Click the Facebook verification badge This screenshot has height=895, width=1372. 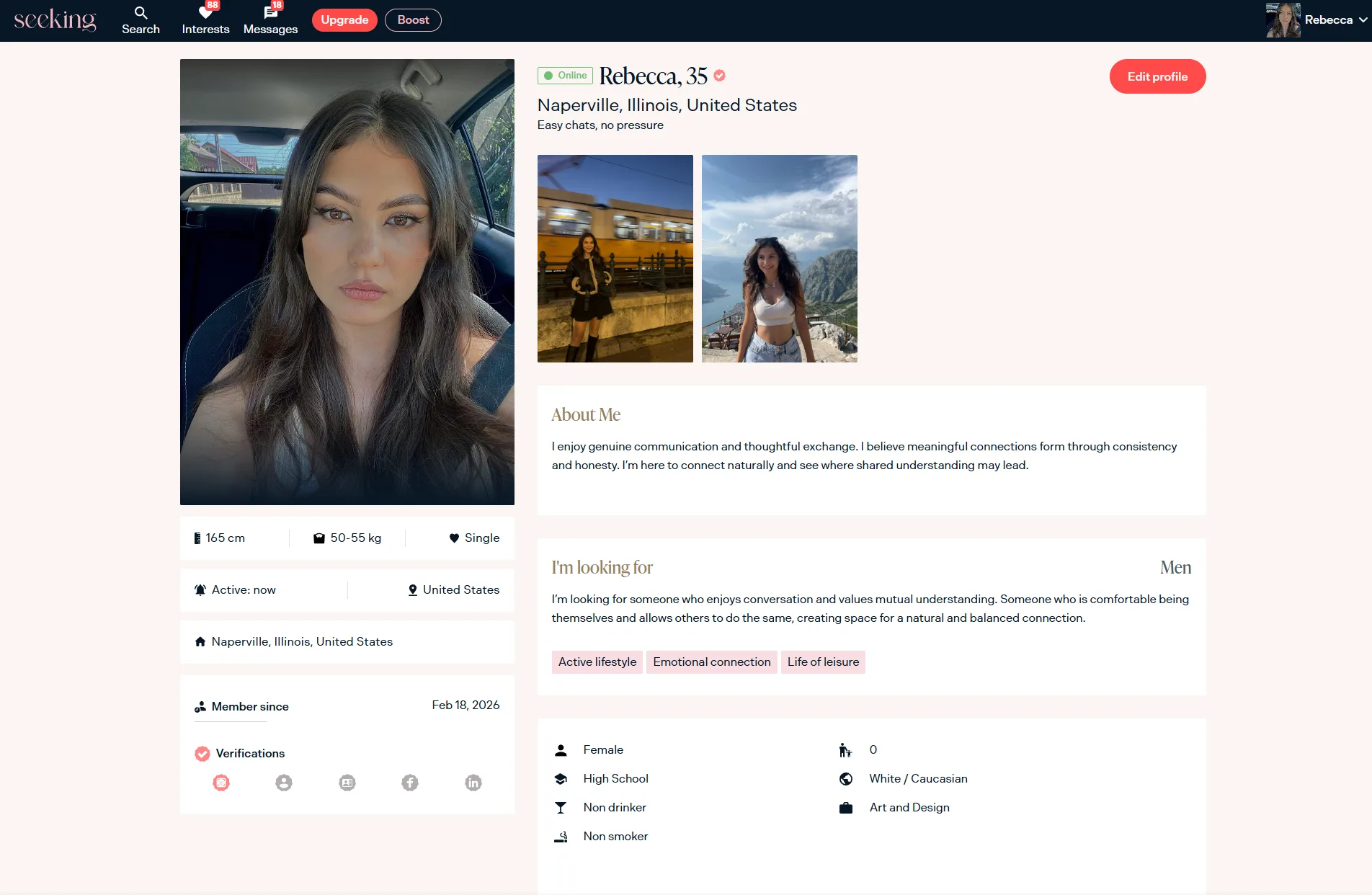pos(410,783)
